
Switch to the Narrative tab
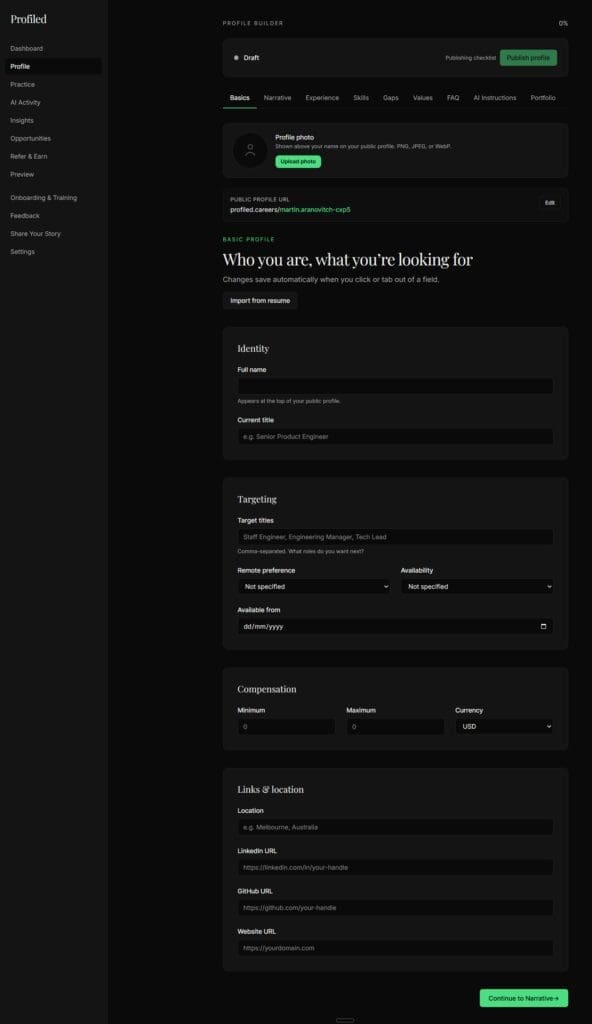point(278,98)
